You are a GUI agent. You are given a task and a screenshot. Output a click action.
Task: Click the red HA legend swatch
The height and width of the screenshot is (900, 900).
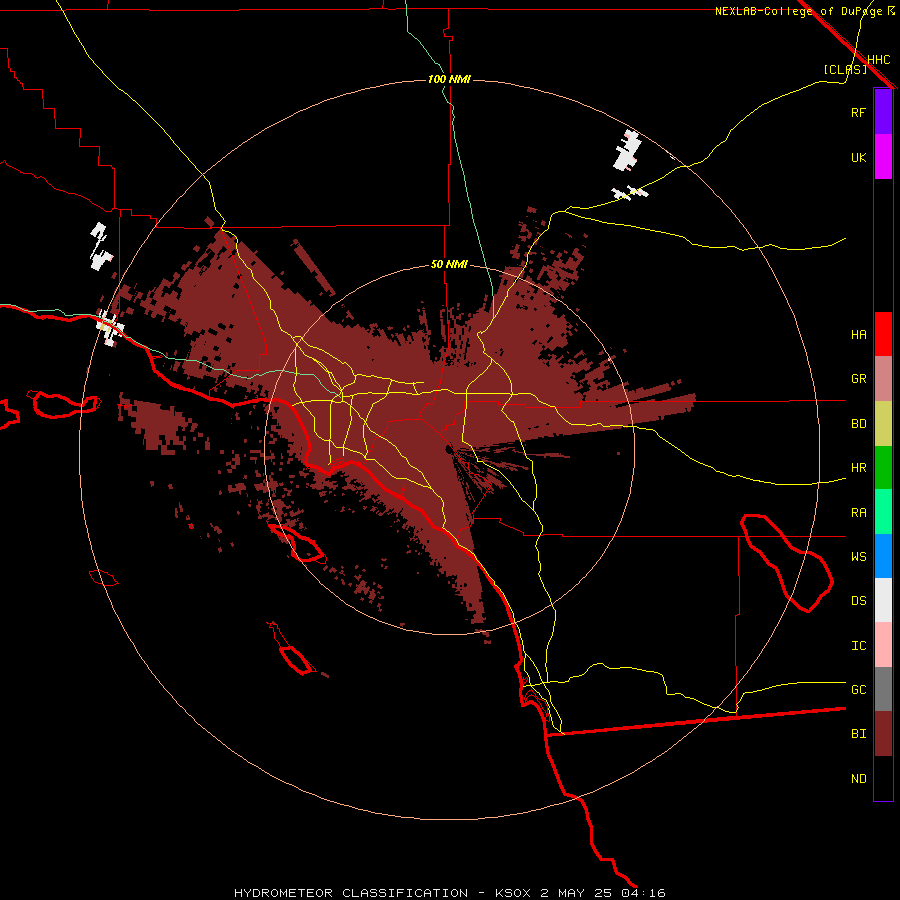tap(883, 334)
